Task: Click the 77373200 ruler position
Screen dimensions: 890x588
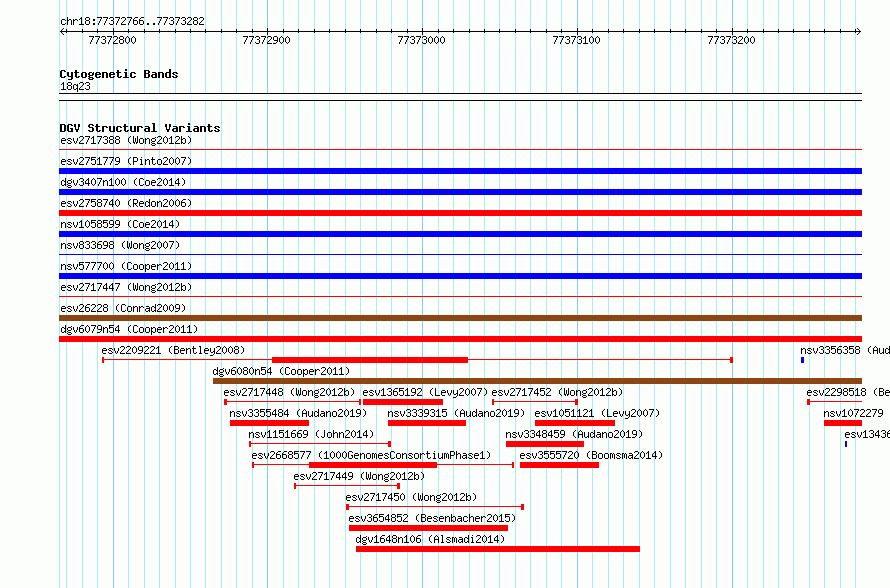Action: tap(731, 40)
